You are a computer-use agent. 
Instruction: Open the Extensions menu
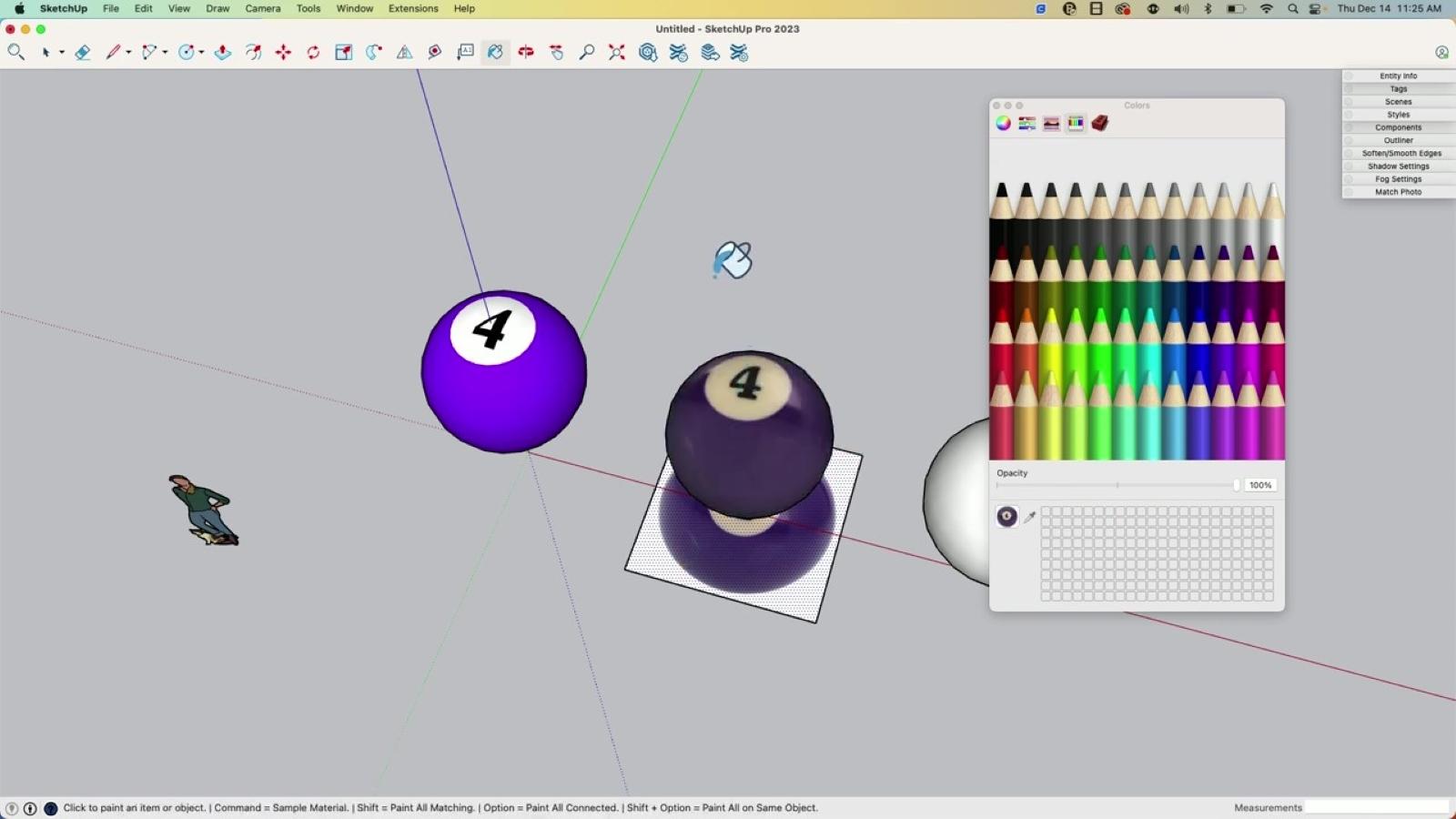pos(413,8)
